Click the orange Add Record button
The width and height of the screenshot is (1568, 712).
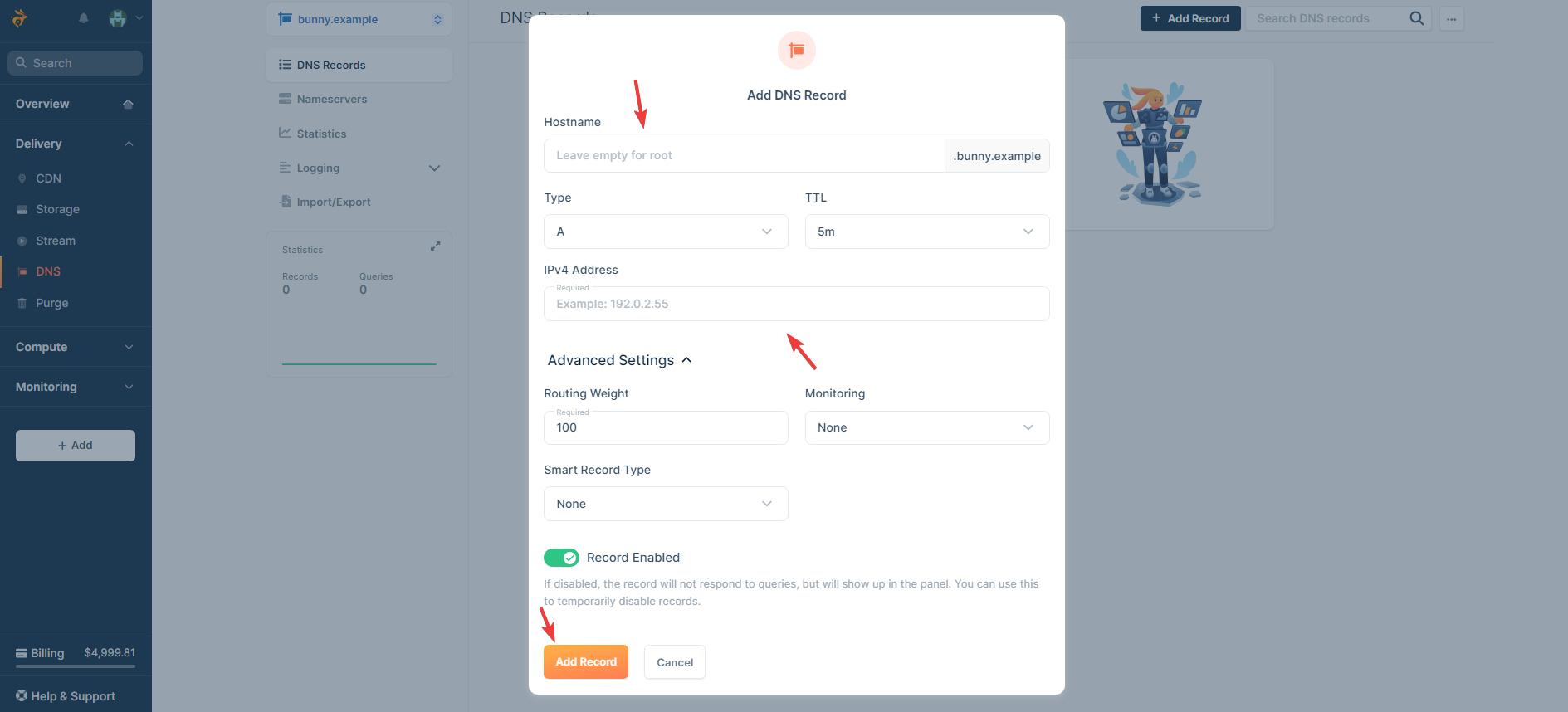[x=586, y=662]
